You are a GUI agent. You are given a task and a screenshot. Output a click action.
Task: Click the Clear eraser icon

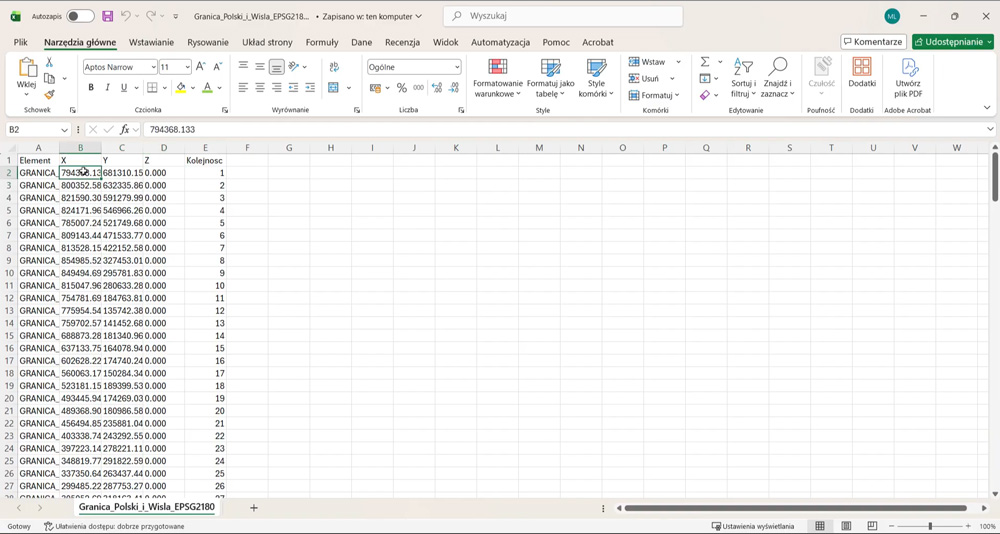pyautogui.click(x=705, y=95)
